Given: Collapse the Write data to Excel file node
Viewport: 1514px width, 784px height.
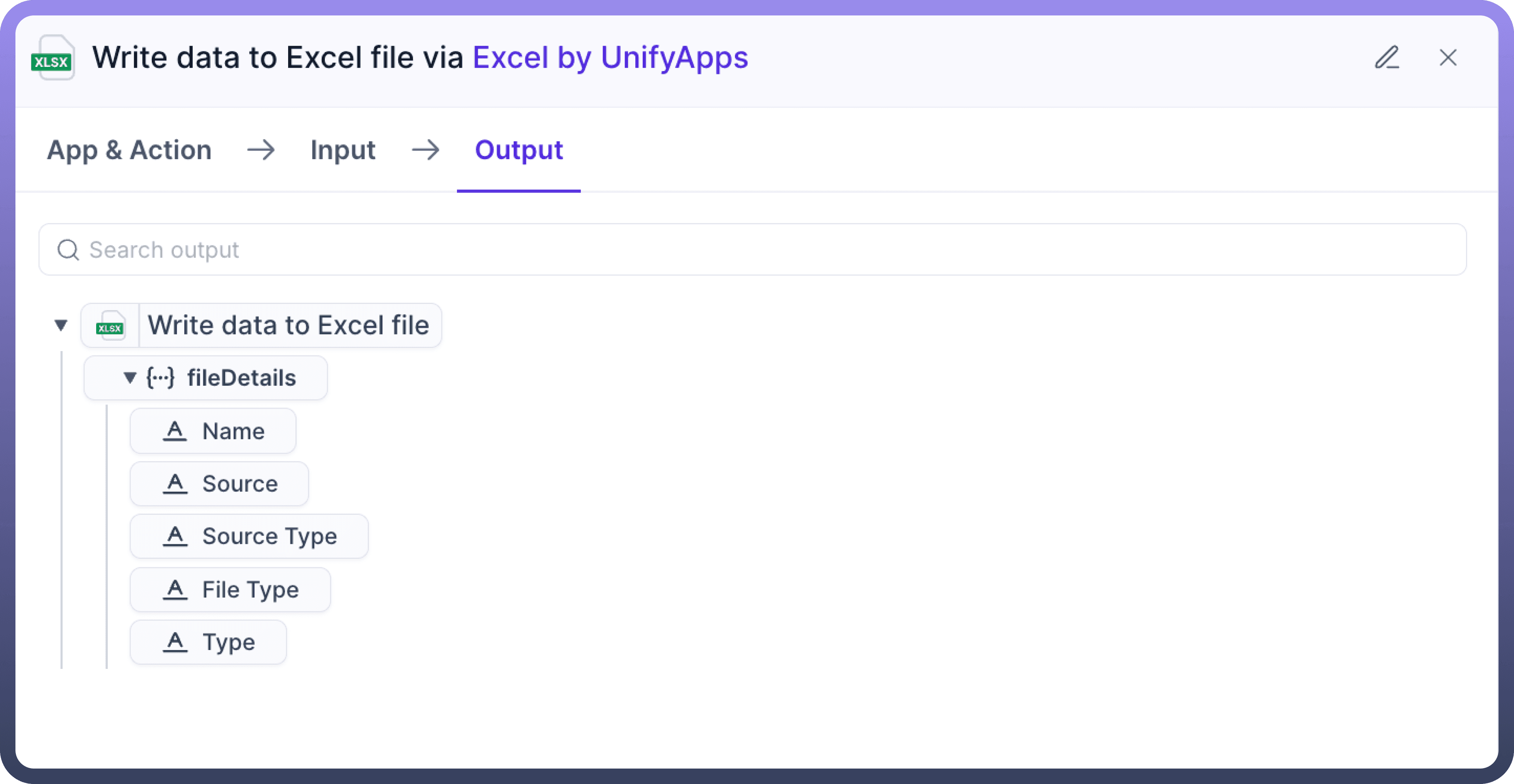Looking at the screenshot, I should click(61, 325).
